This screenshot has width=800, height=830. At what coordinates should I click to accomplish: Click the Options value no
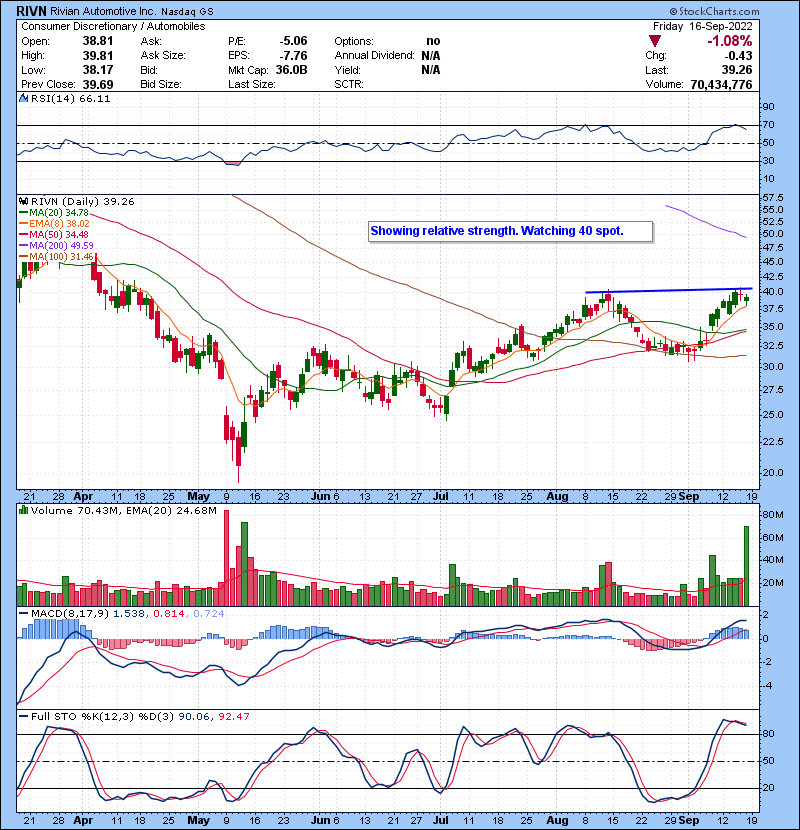click(x=433, y=41)
